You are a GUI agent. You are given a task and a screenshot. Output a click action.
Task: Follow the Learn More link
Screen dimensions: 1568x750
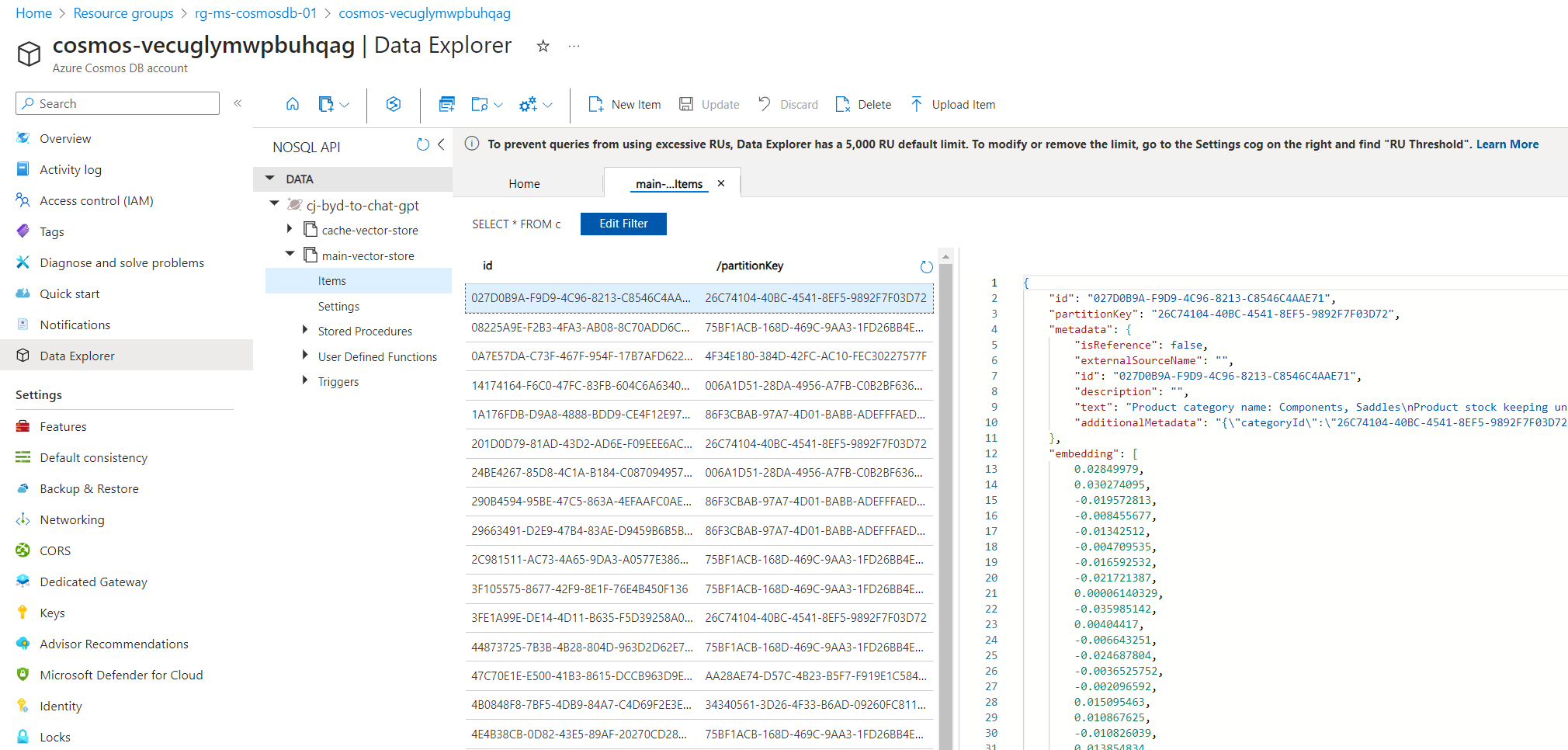coord(1507,144)
